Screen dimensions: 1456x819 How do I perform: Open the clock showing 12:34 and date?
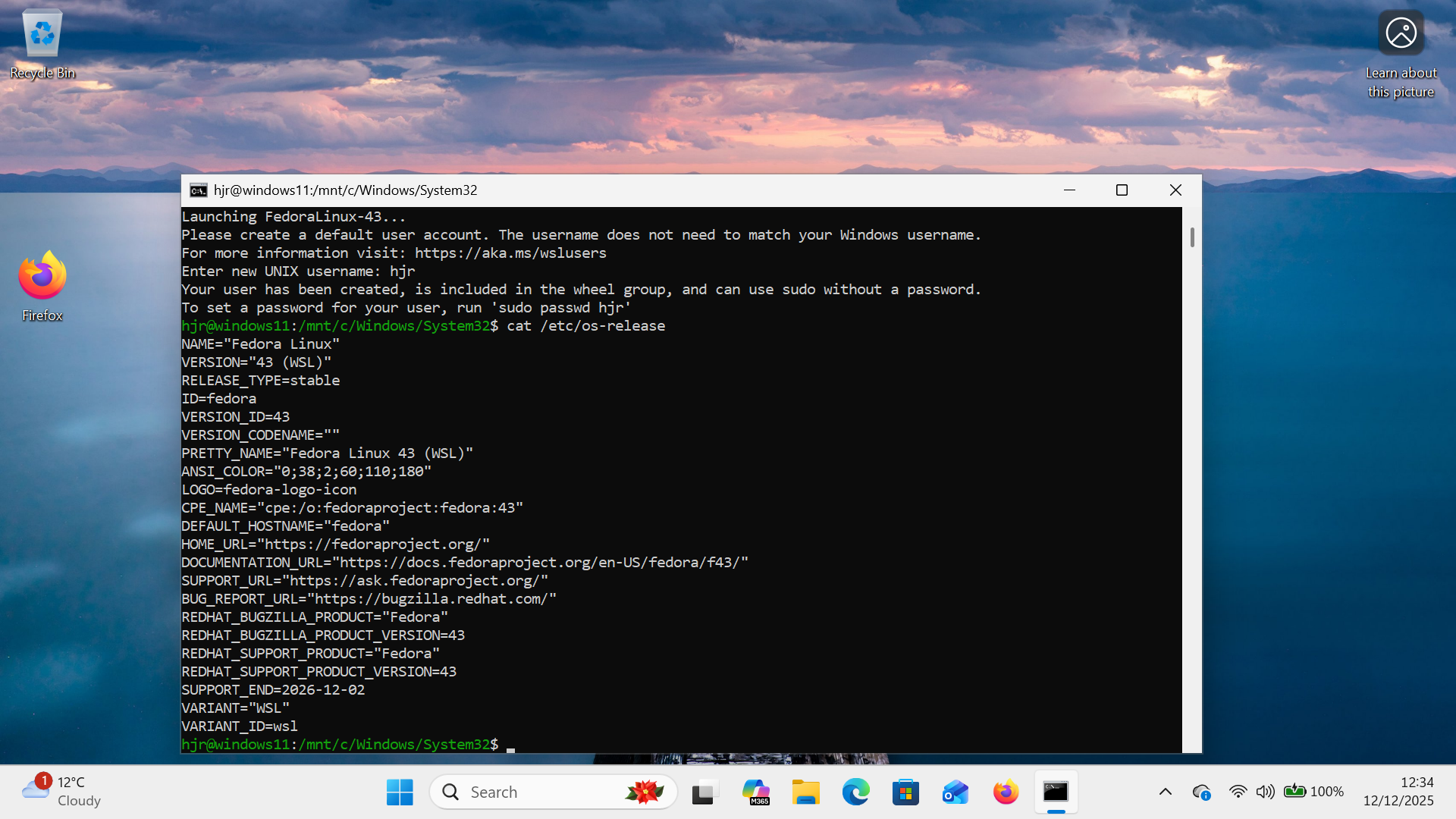point(1398,791)
